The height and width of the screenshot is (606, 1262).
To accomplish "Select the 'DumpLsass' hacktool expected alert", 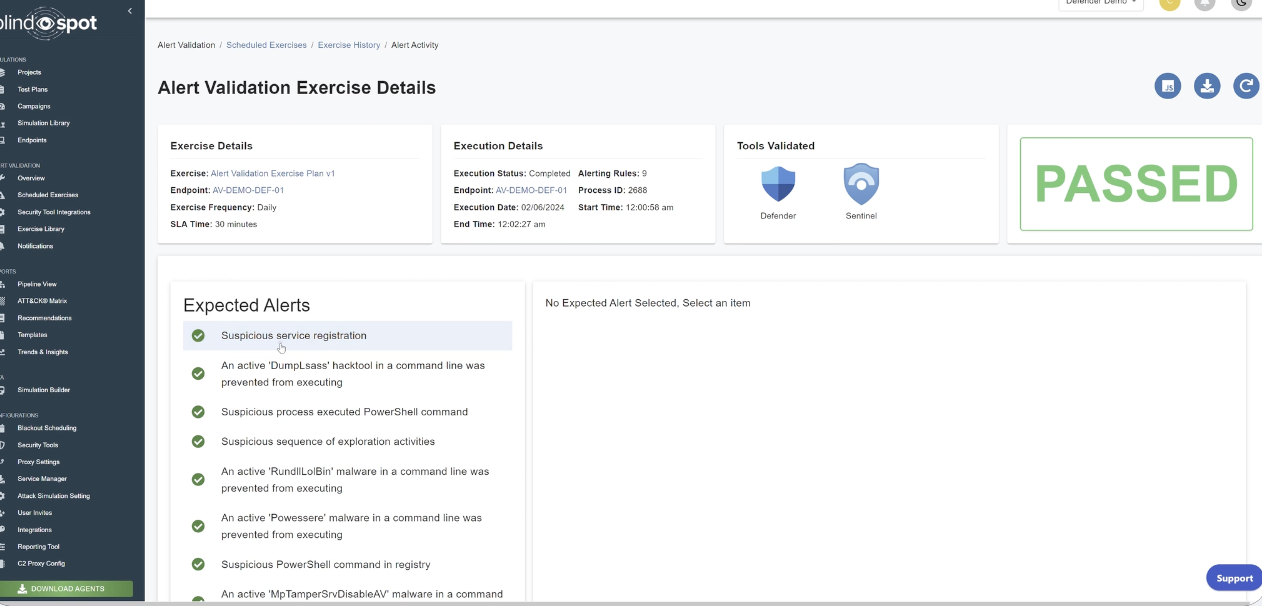I will click(x=352, y=374).
